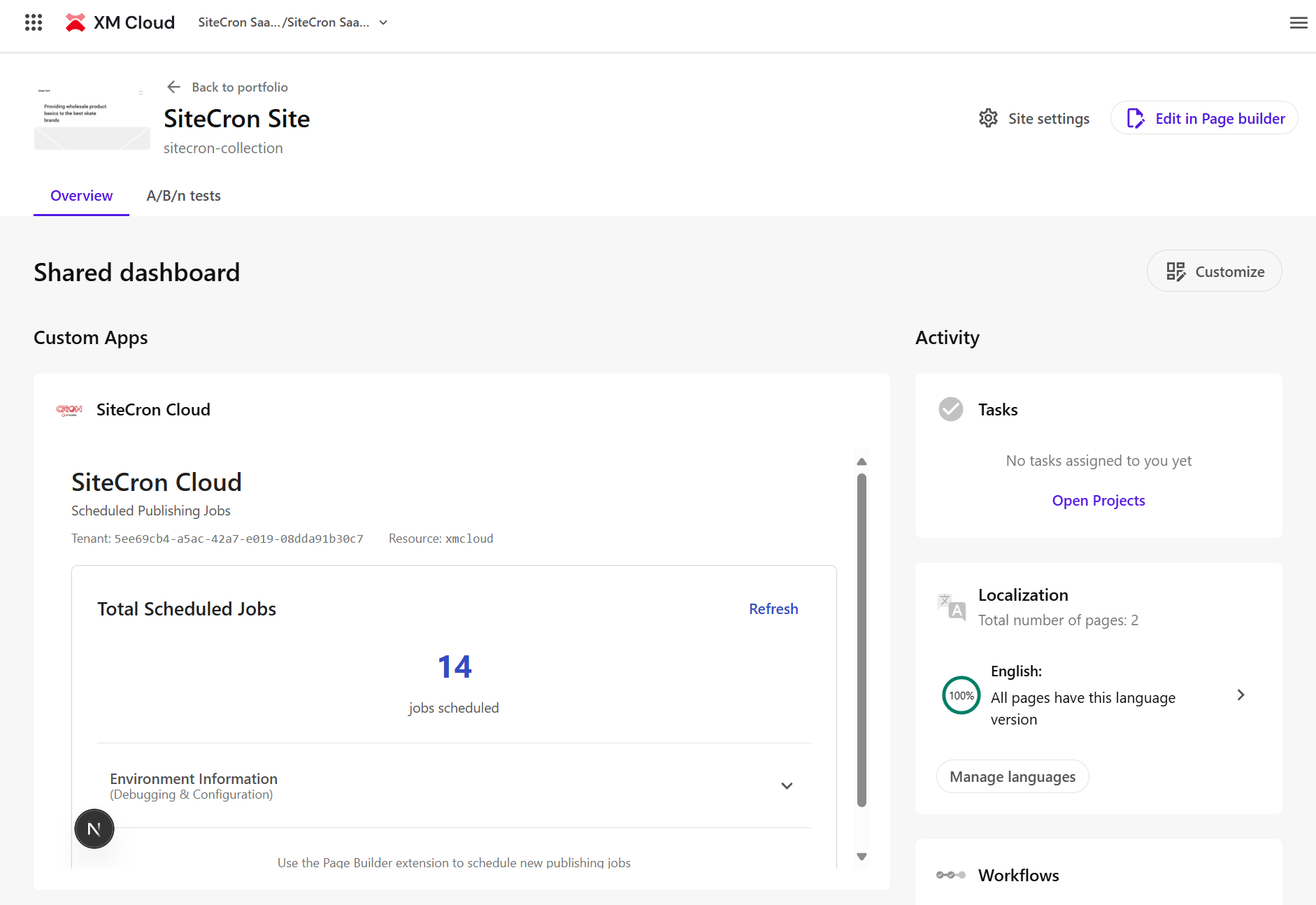This screenshot has height=905, width=1316.
Task: Click the Customize button
Action: pyautogui.click(x=1214, y=271)
